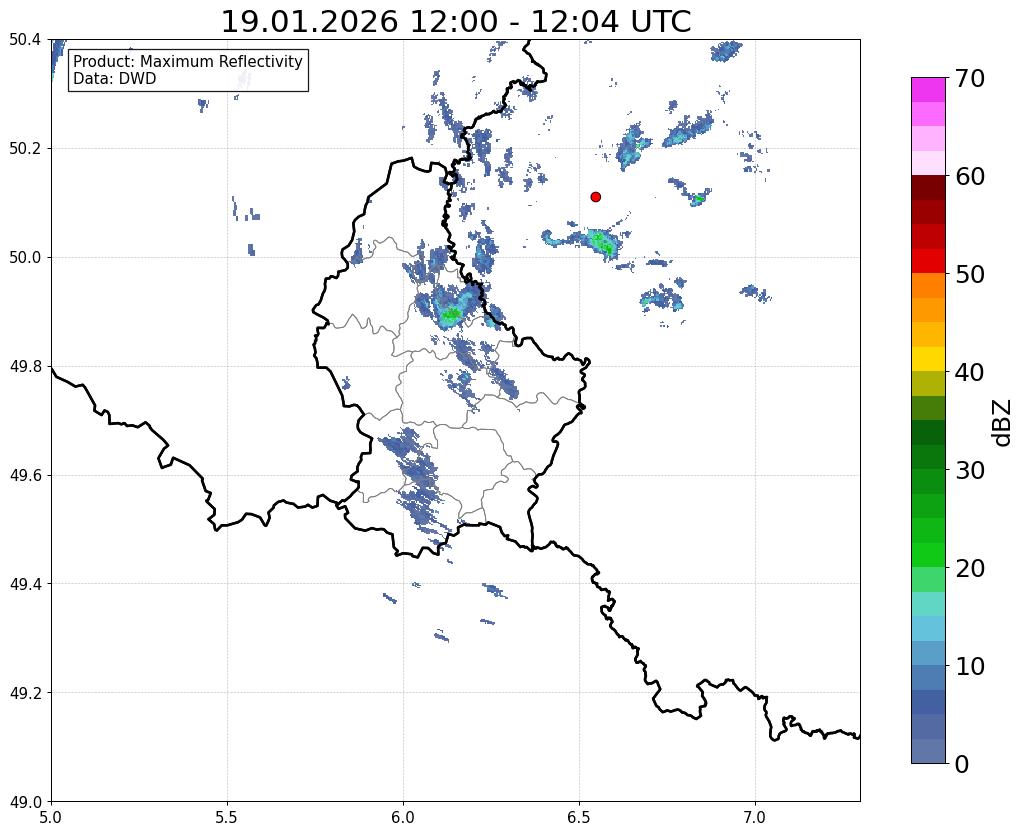Pick the bright green colorbar segment near 20
Viewport: 1023px width, 834px height.
click(x=928, y=555)
